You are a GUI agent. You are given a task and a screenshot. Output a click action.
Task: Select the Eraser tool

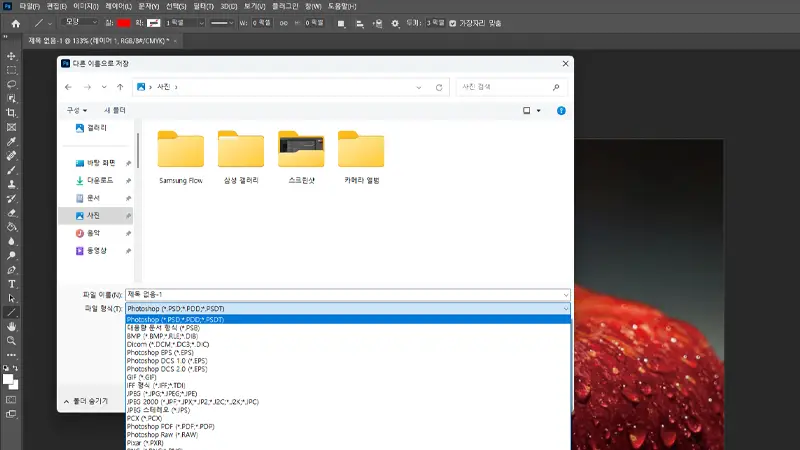11,213
